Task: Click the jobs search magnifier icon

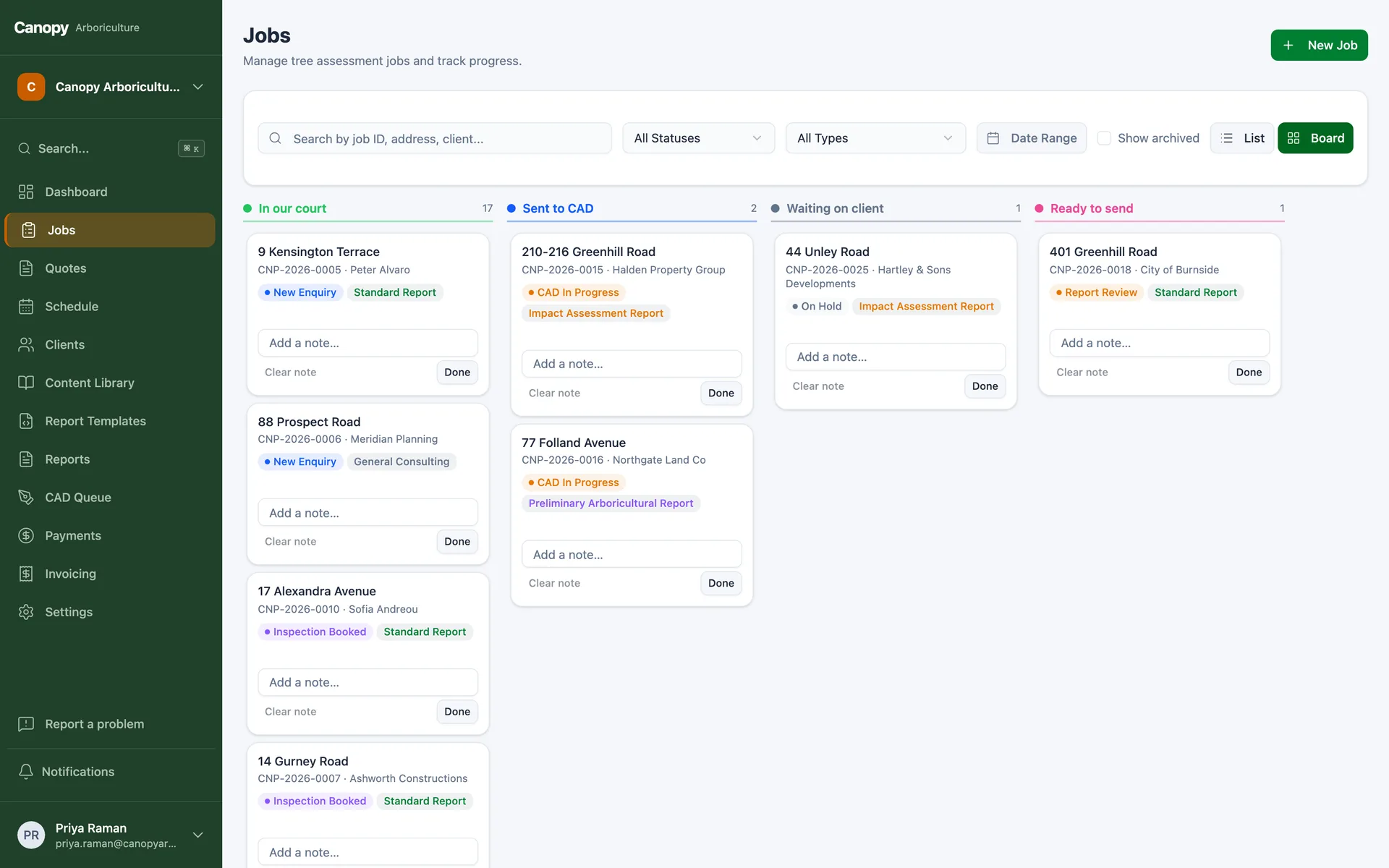Action: click(x=275, y=138)
